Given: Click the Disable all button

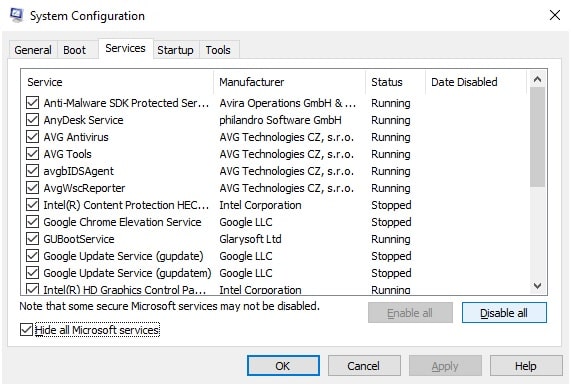Looking at the screenshot, I should (504, 313).
